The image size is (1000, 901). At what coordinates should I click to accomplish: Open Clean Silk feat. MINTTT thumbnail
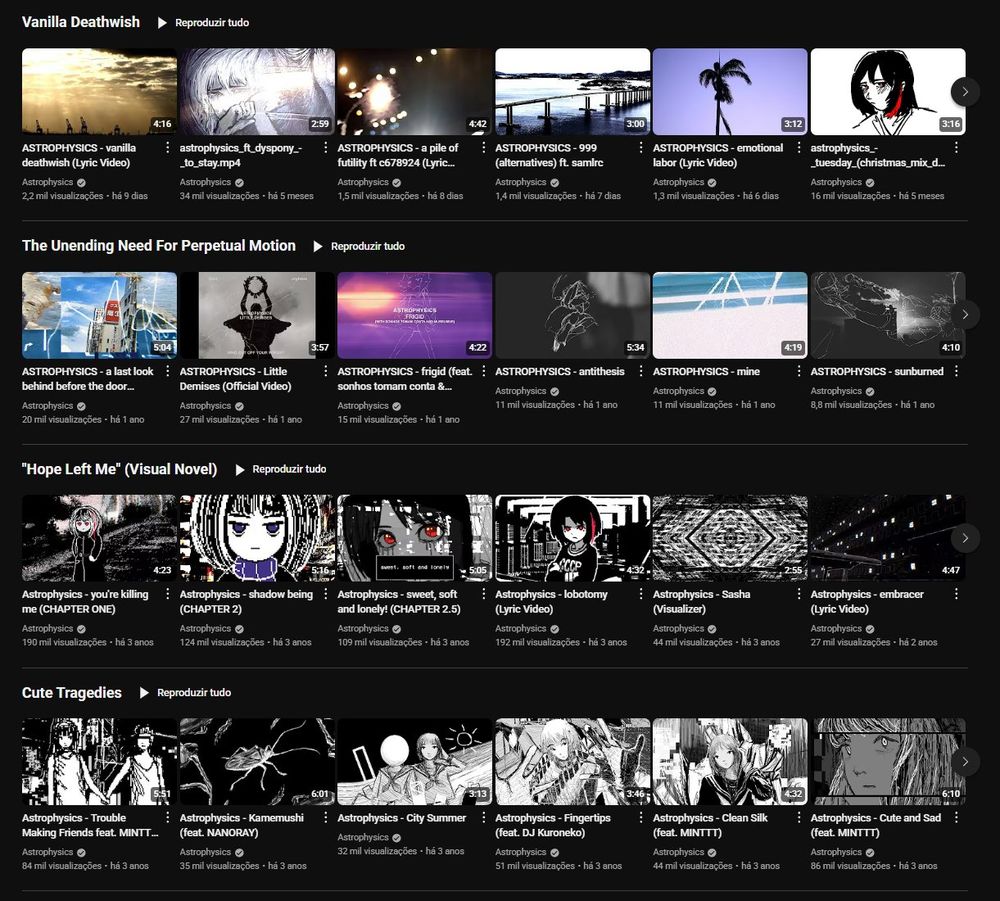click(x=730, y=761)
